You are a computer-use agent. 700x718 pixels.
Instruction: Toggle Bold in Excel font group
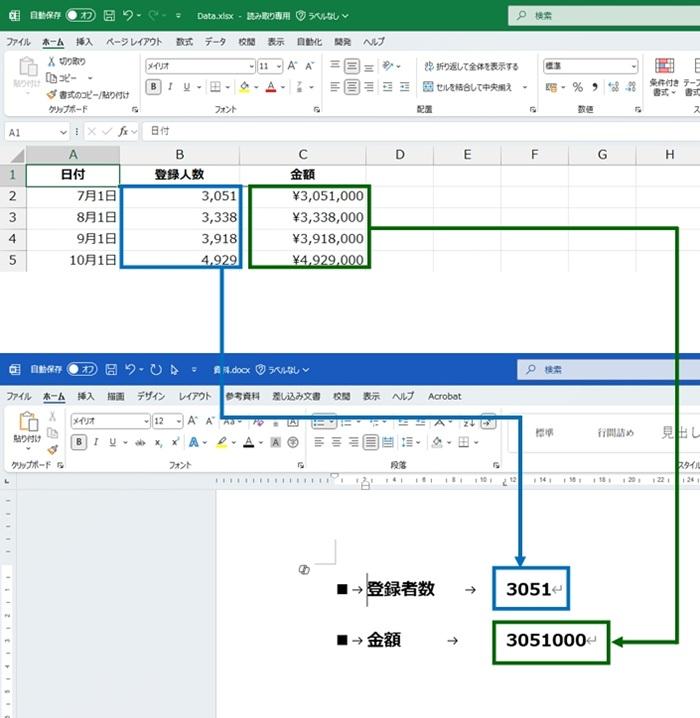click(x=154, y=87)
